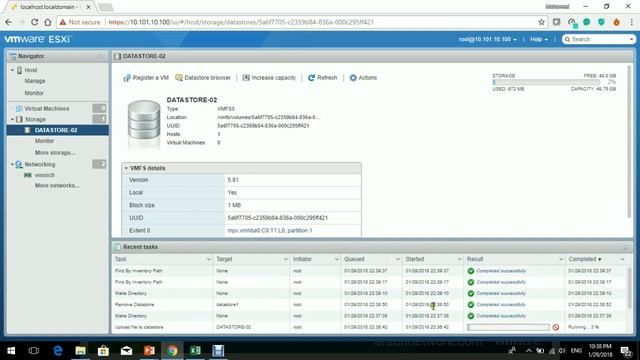
Task: Launch Edge browser from taskbar
Action: click(x=58, y=351)
